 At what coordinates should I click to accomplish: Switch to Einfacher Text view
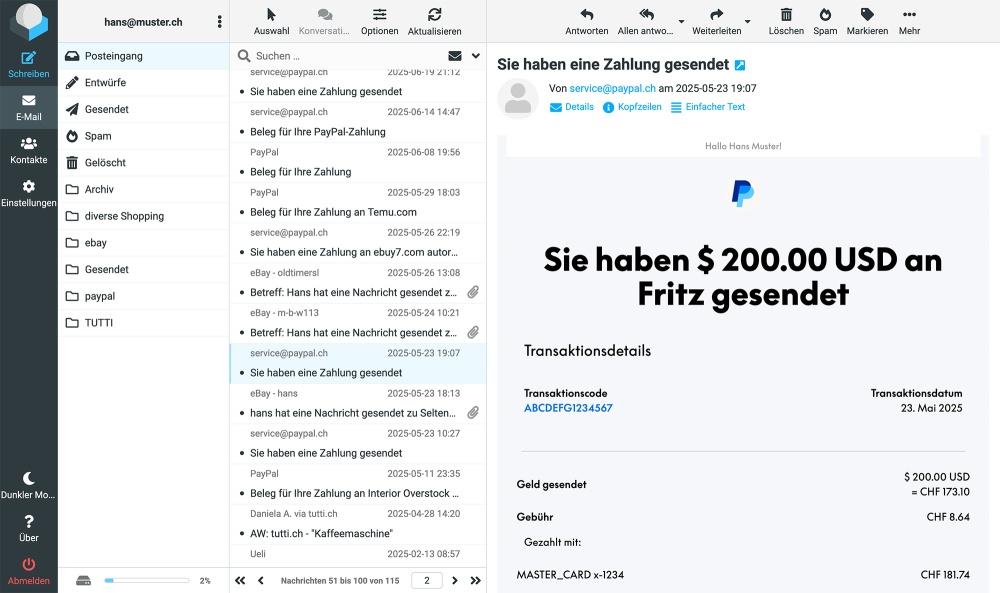[708, 107]
